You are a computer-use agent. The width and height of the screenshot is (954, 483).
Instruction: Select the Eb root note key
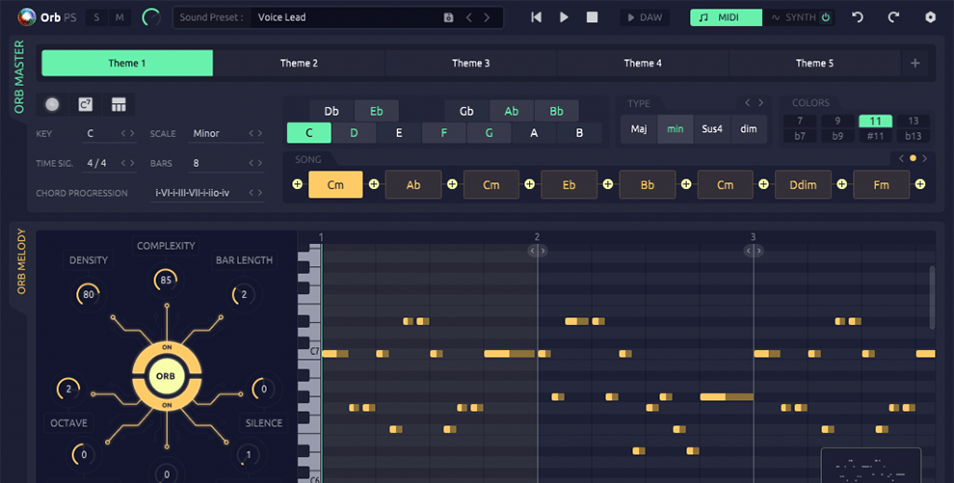377,111
